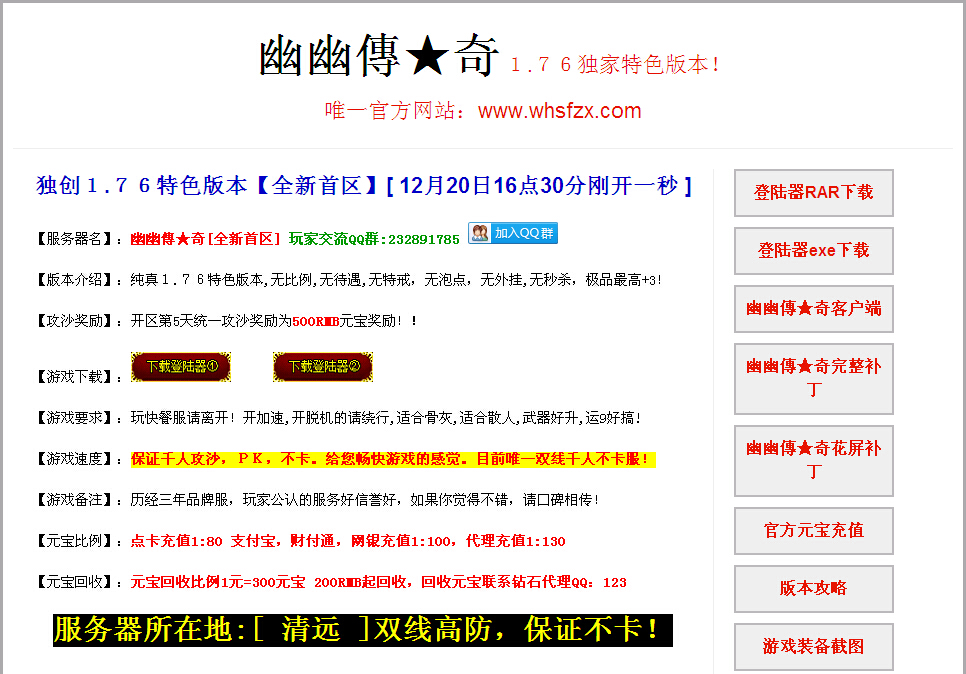Click the black 服务器所在地 banner
This screenshot has height=674, width=966.
362,630
